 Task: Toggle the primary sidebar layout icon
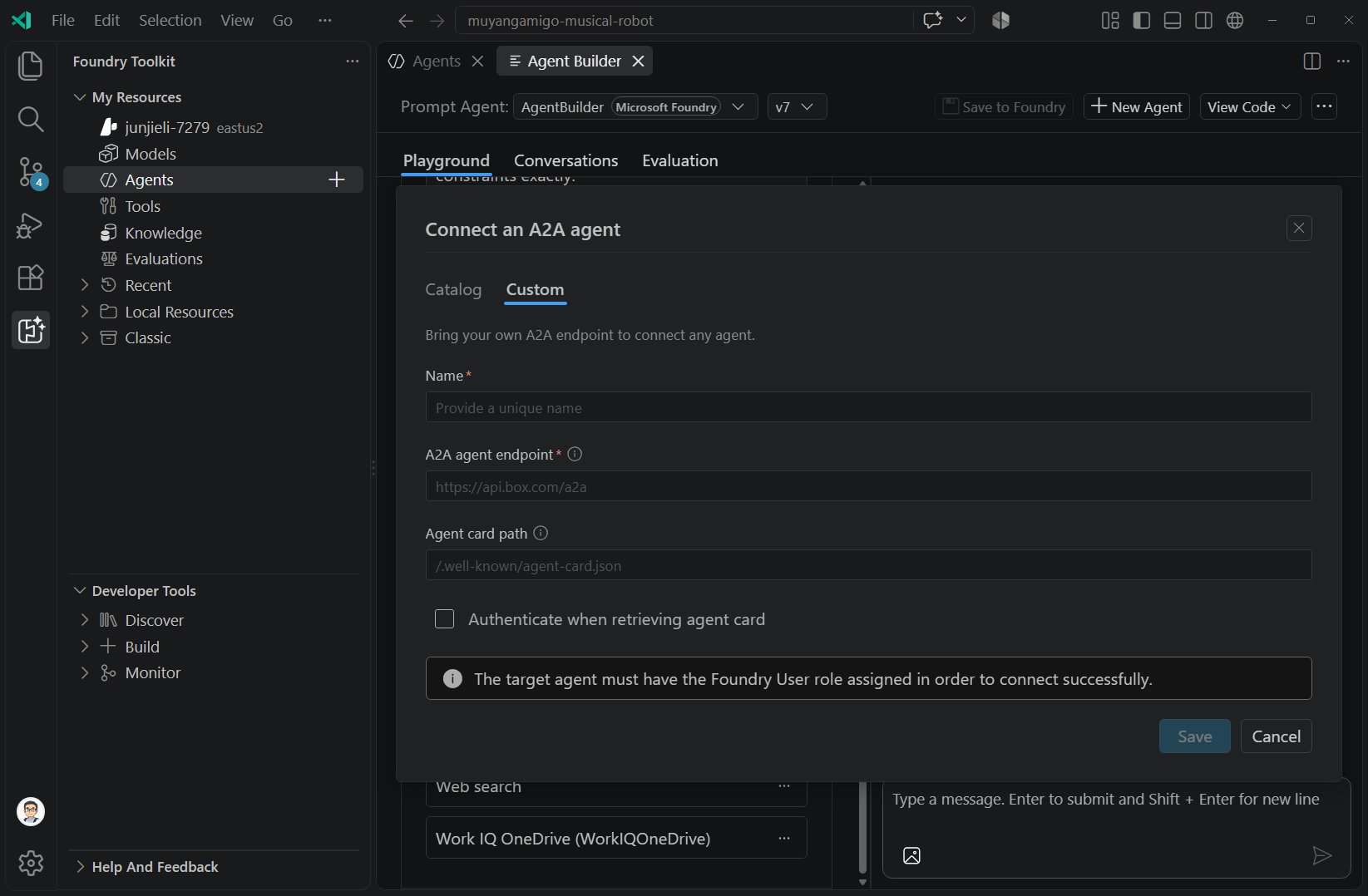click(1142, 21)
